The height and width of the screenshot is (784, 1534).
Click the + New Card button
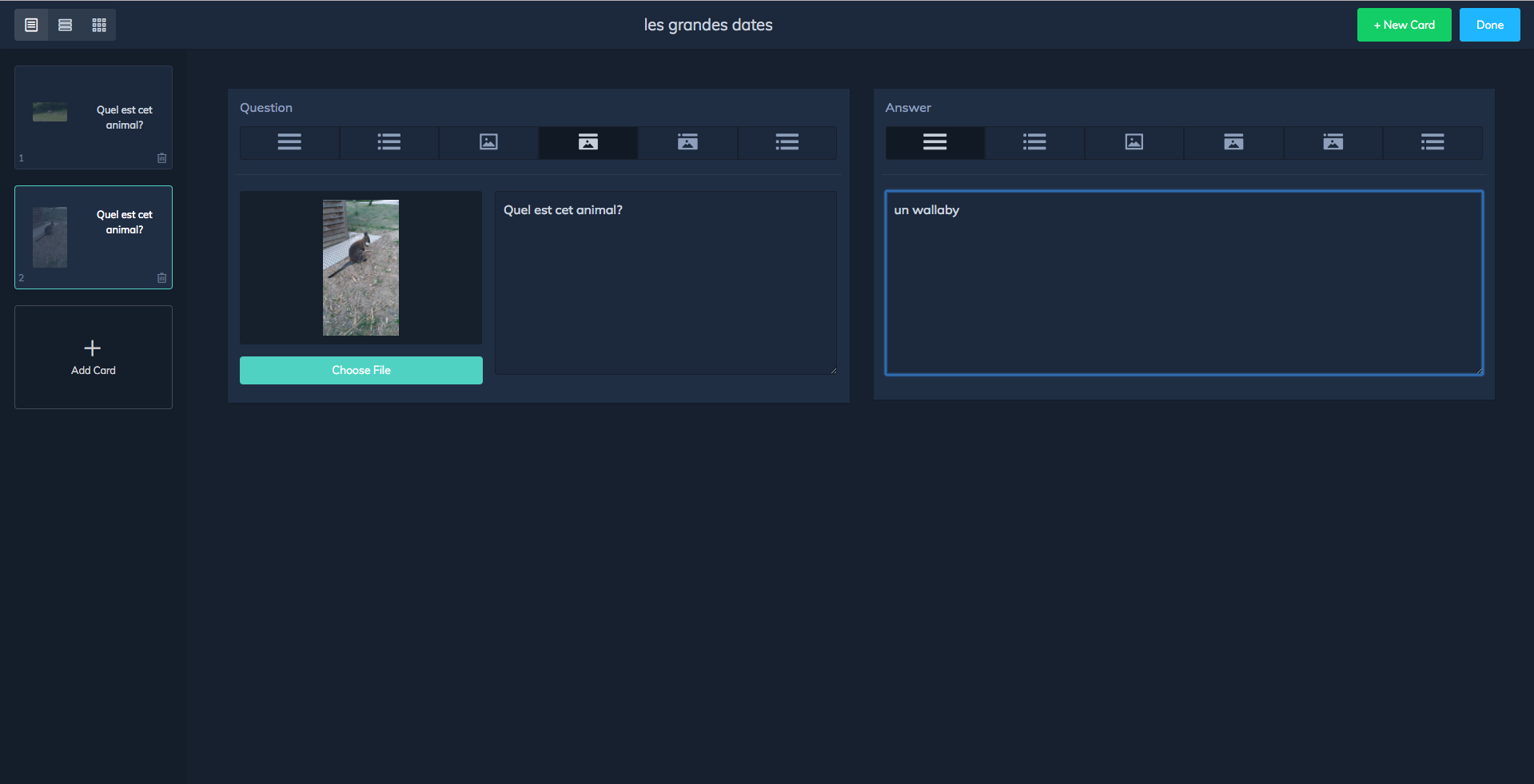click(1404, 25)
